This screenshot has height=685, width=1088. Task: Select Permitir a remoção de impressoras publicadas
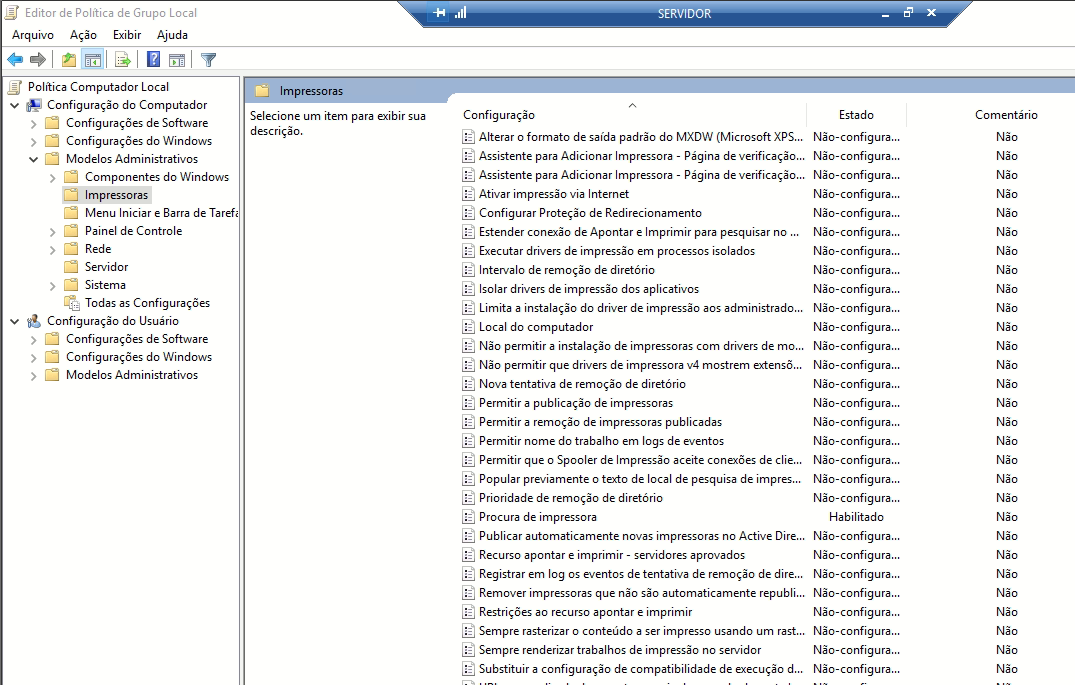pyautogui.click(x=600, y=422)
